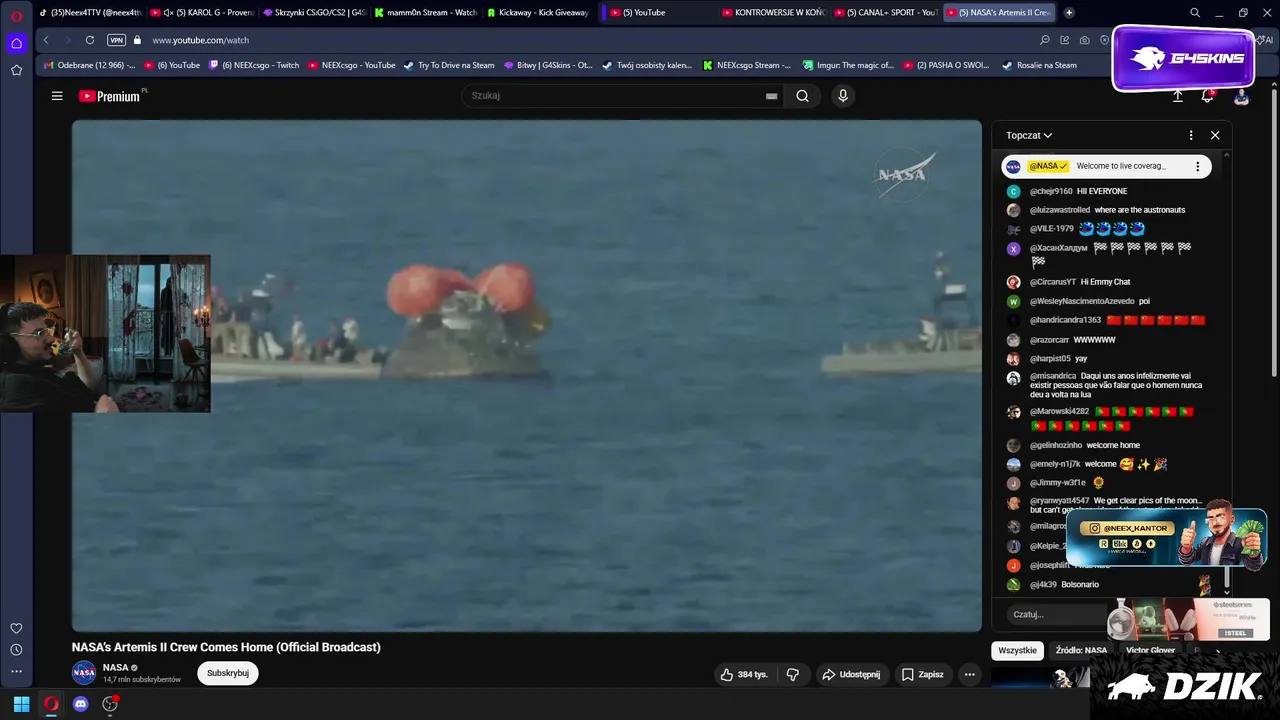Start voice search with the microphone icon

843,96
